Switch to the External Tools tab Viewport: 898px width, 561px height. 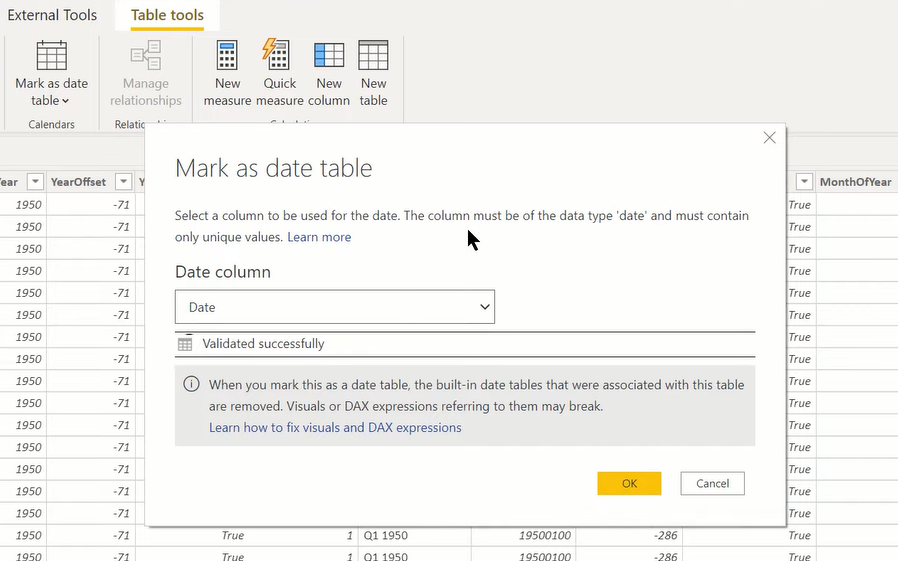coord(52,15)
